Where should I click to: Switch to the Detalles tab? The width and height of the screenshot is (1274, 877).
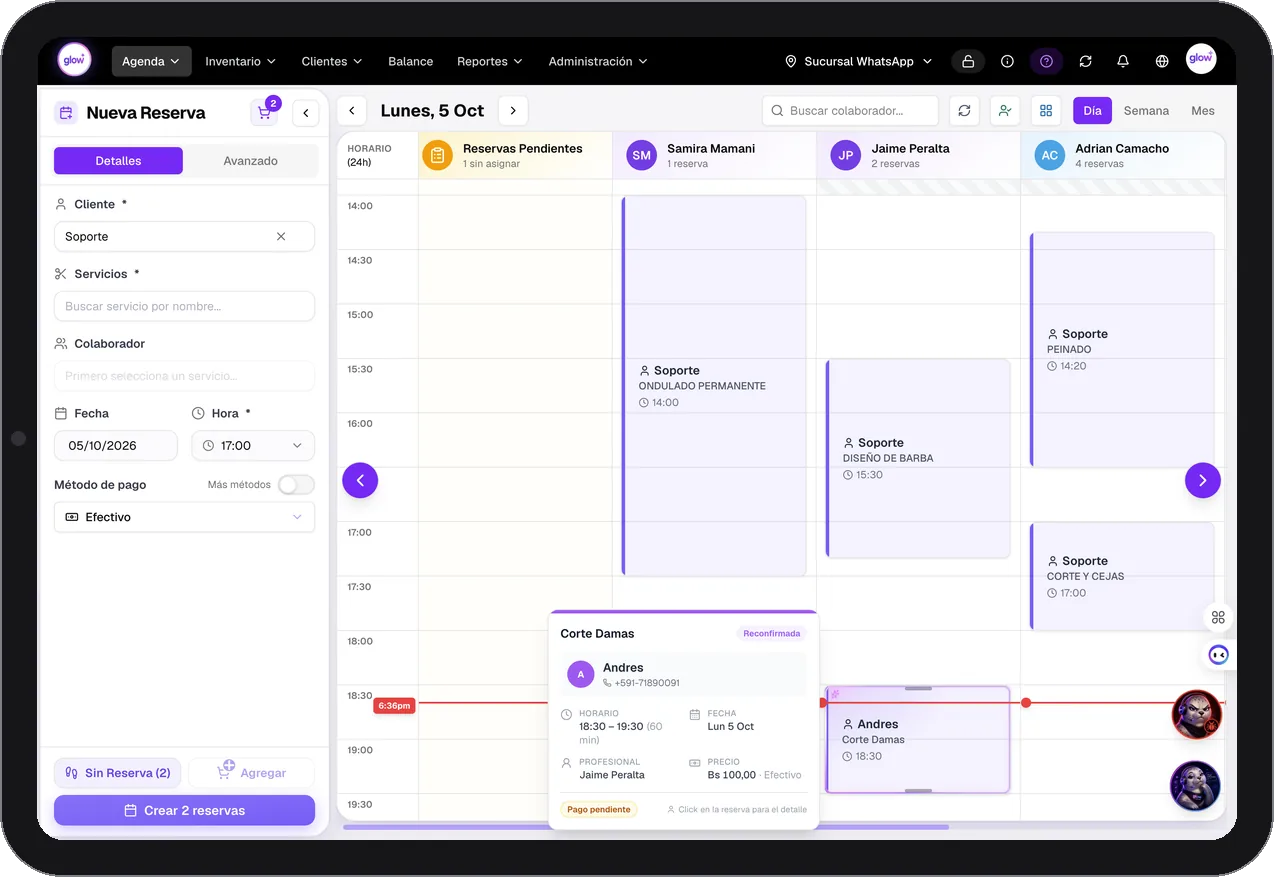(x=118, y=161)
